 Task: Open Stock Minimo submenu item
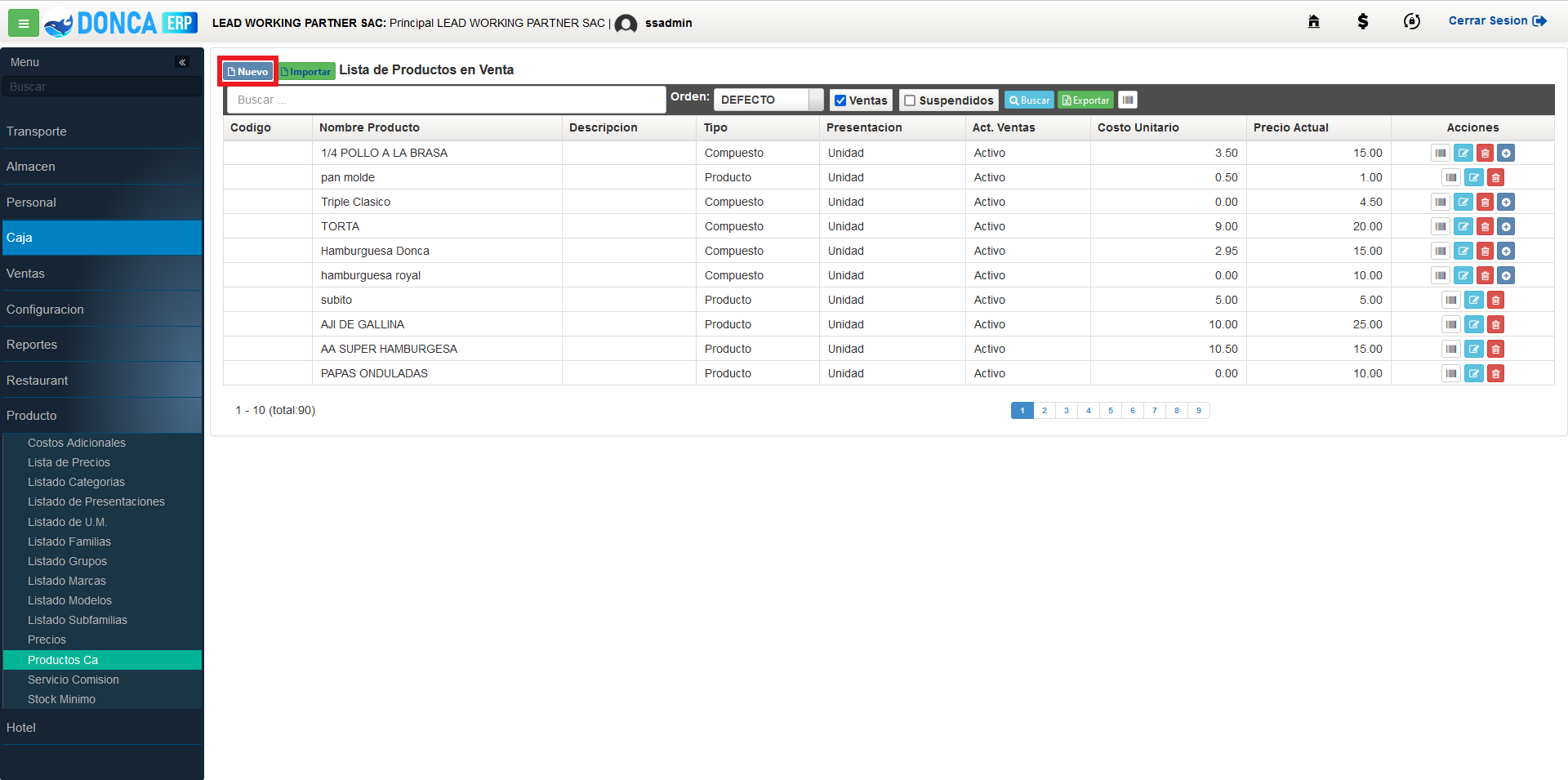click(x=61, y=699)
